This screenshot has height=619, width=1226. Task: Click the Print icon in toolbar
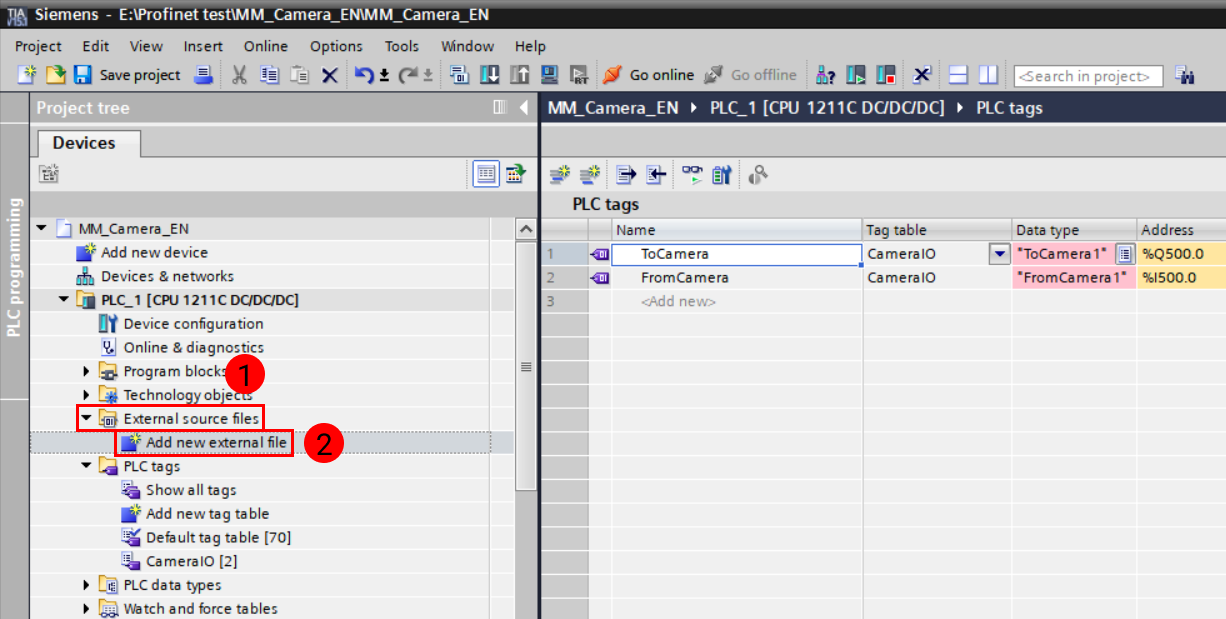pyautogui.click(x=203, y=75)
